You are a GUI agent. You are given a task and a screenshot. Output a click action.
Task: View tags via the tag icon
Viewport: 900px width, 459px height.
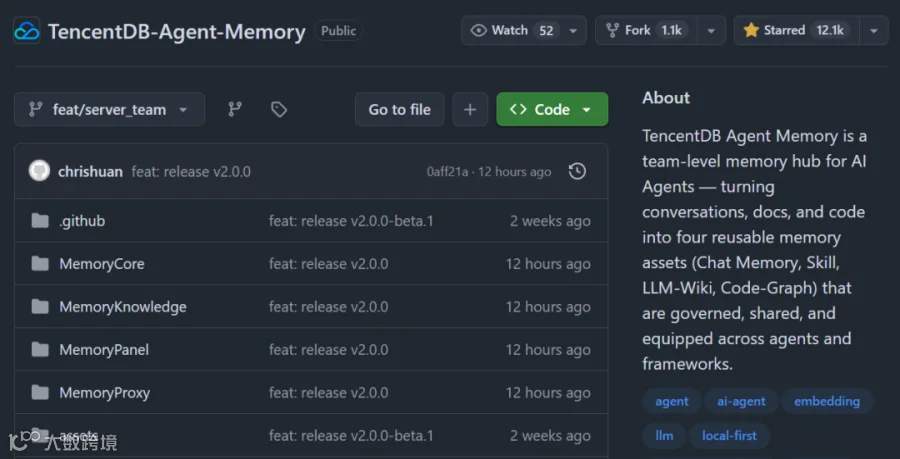[279, 109]
